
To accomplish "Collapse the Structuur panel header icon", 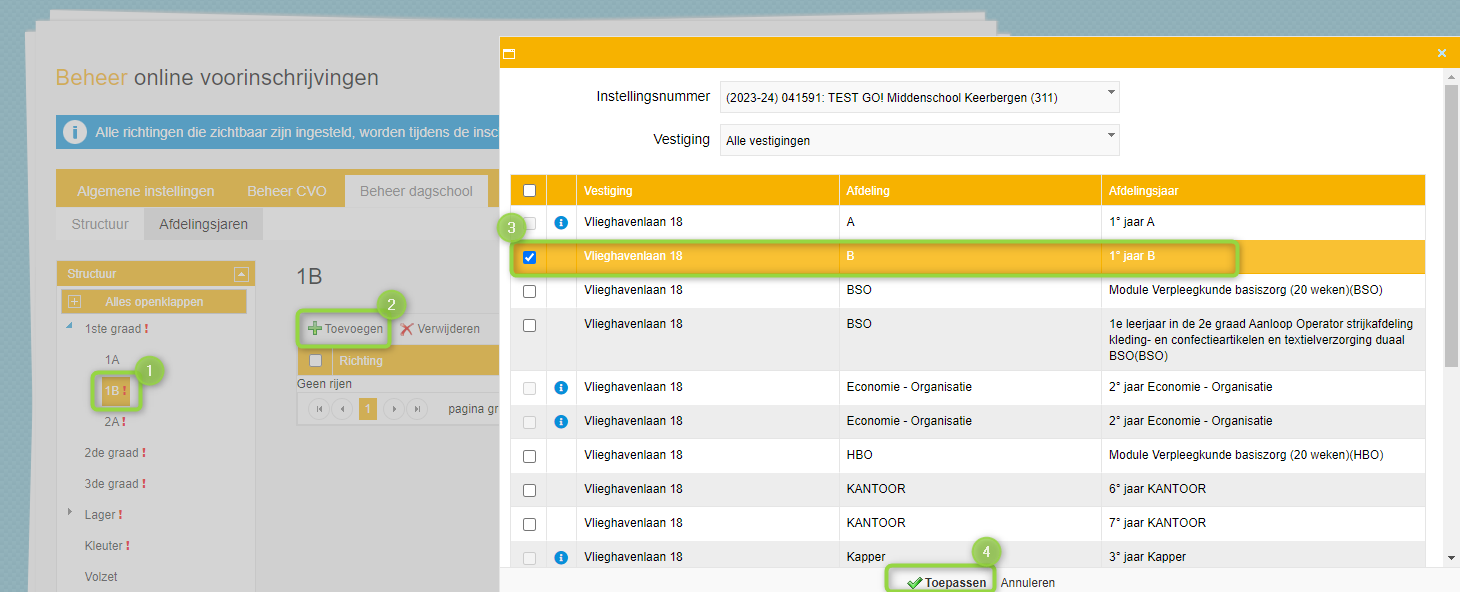I will pos(240,274).
